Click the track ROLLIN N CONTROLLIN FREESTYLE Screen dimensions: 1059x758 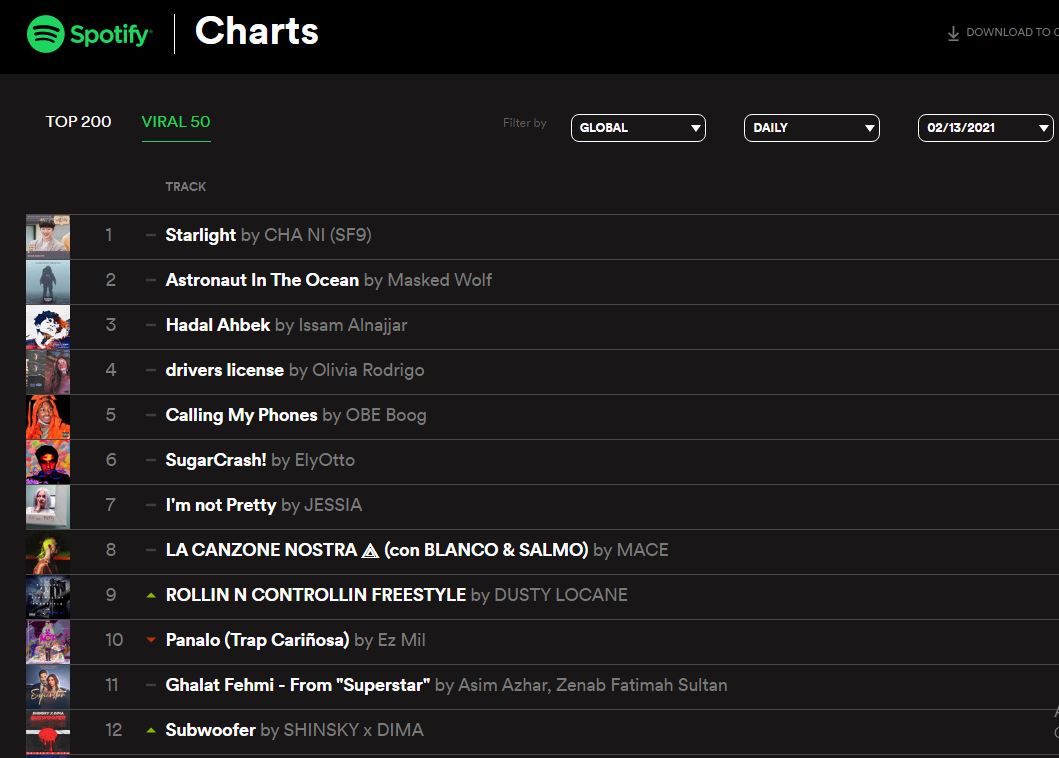coord(315,595)
